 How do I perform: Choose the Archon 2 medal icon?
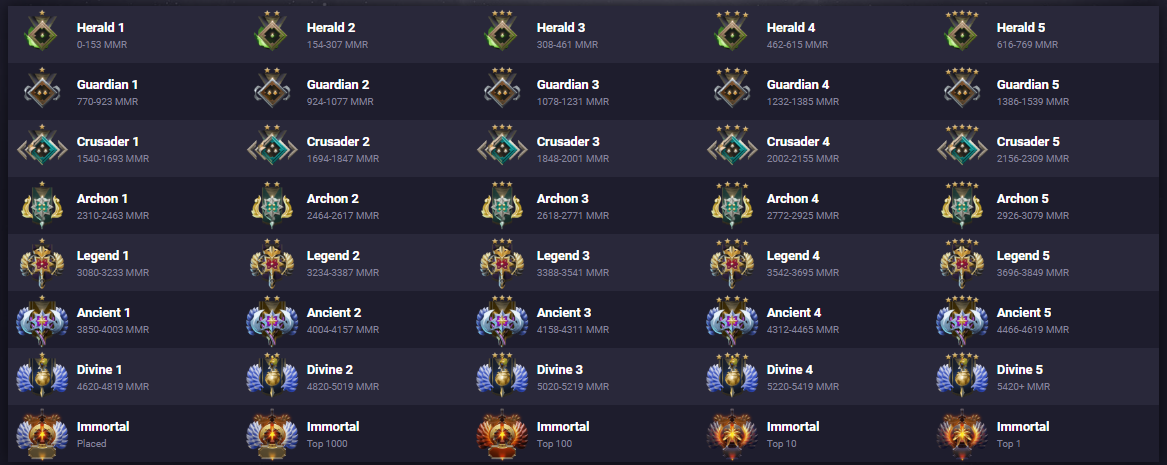[267, 205]
